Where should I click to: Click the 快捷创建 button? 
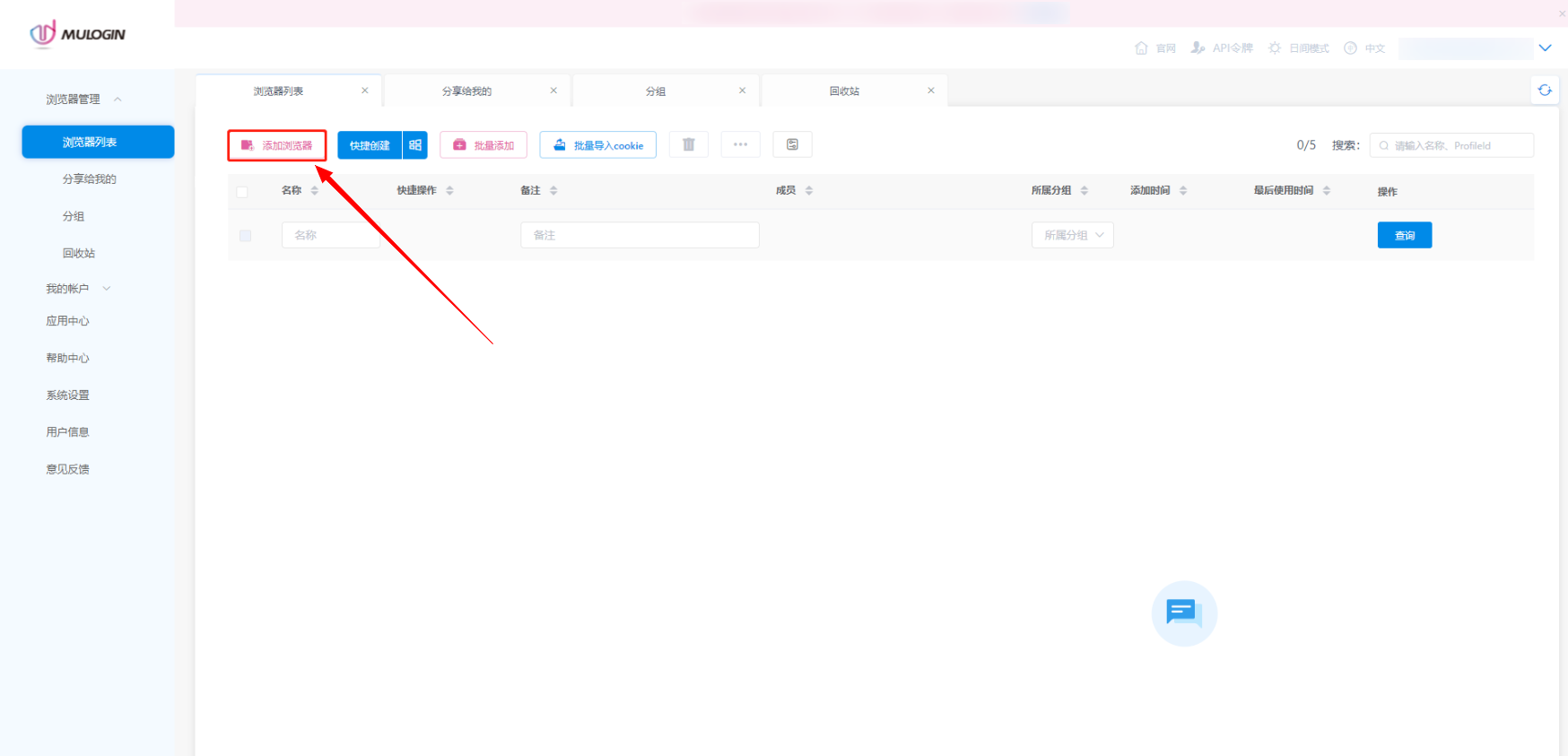pos(370,145)
